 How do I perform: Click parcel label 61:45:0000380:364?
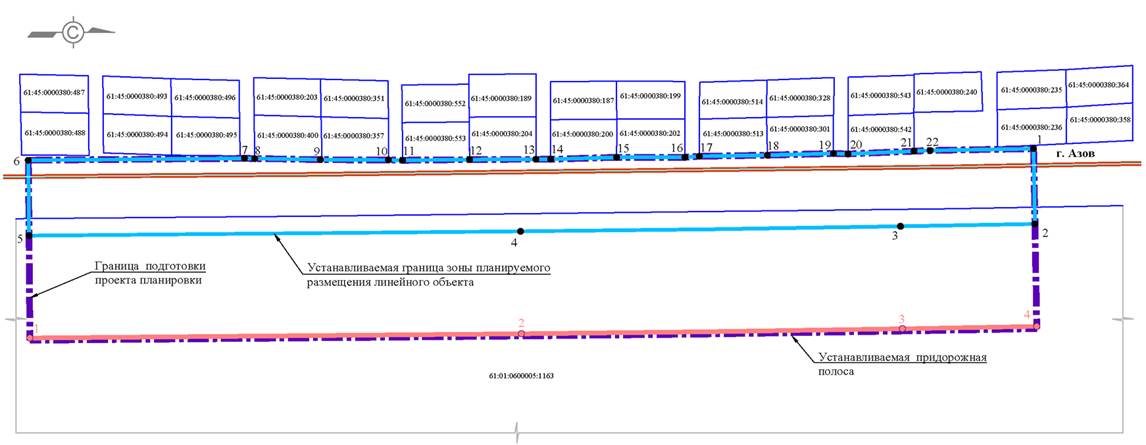[x=1098, y=85]
